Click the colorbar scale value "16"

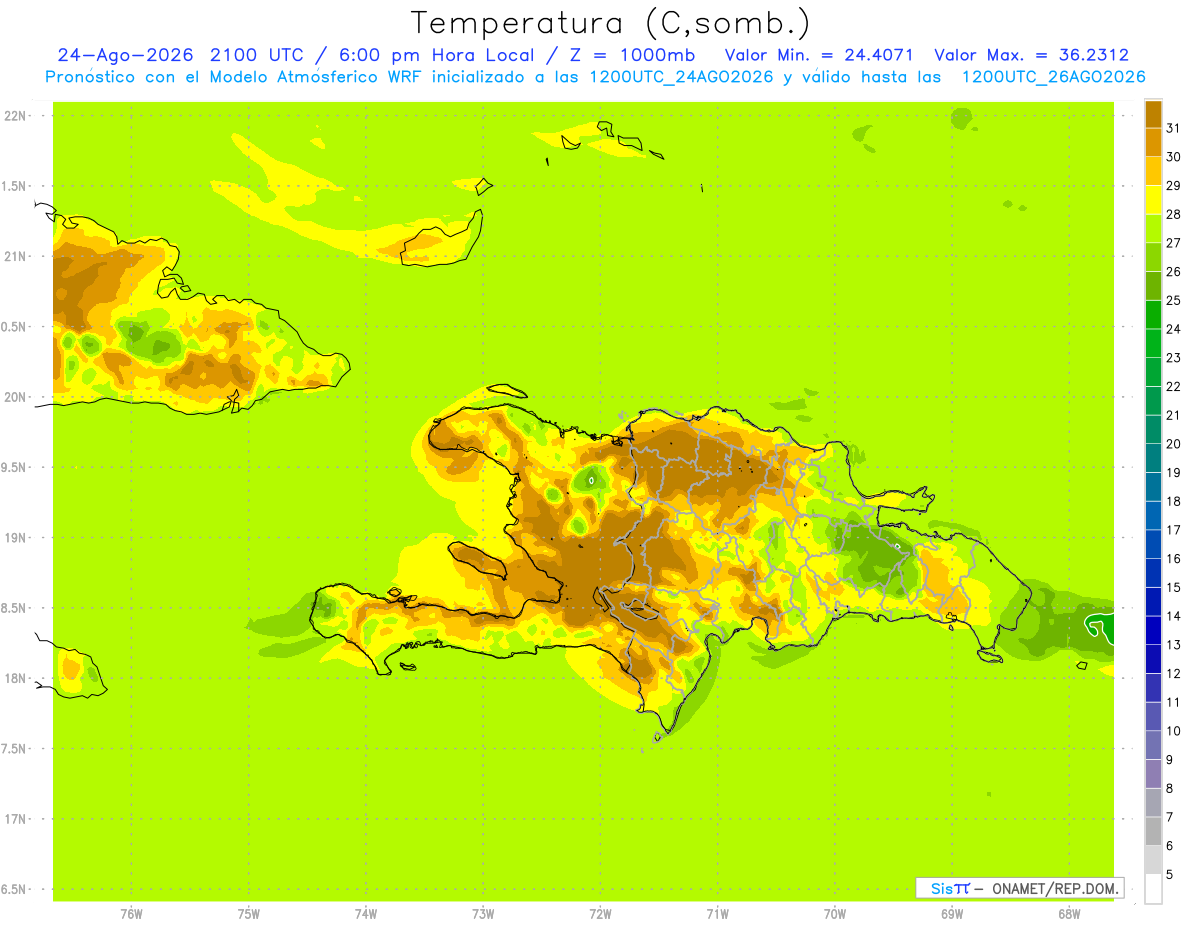click(1174, 559)
